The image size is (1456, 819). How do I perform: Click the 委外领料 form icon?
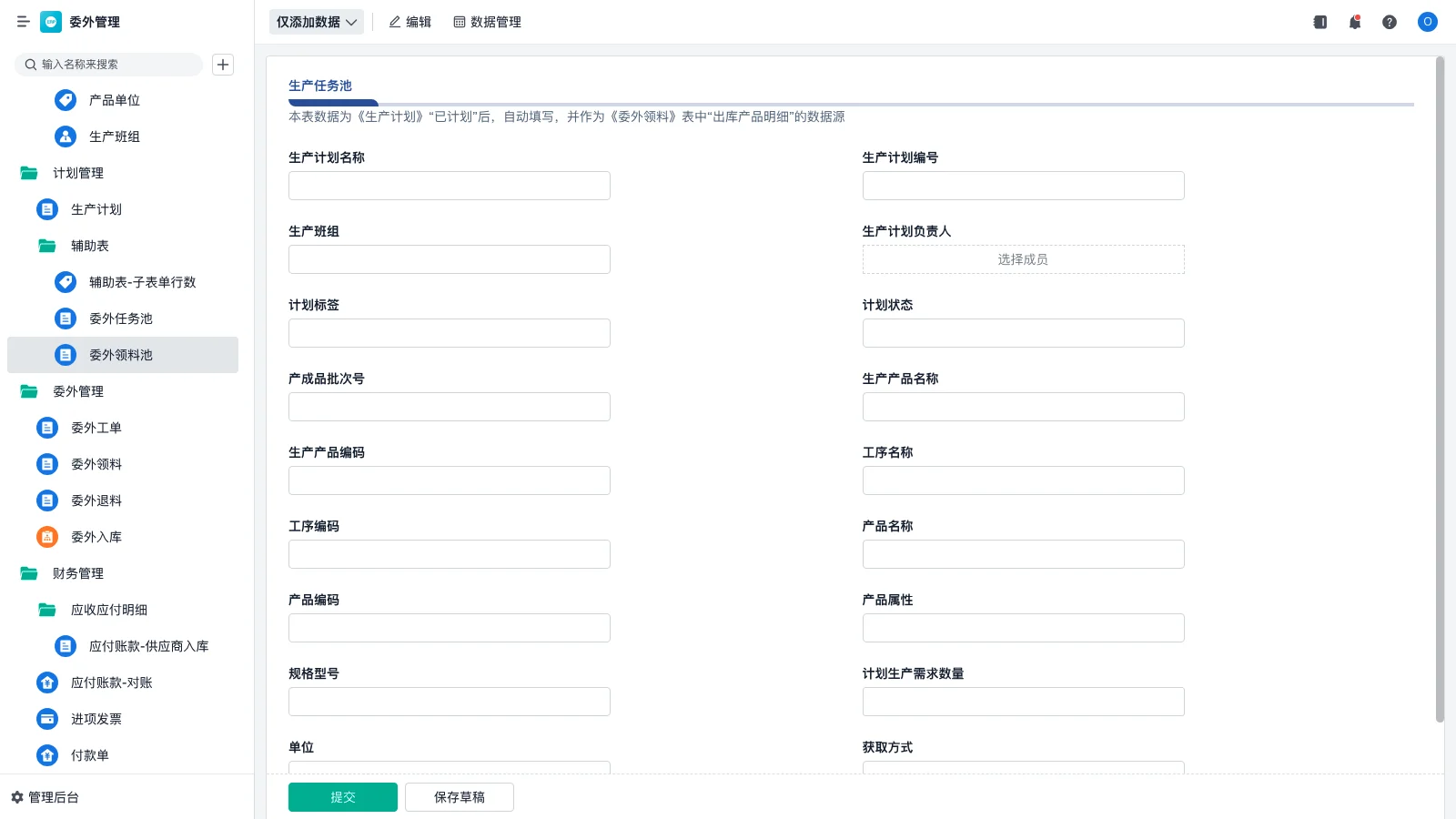coord(47,464)
